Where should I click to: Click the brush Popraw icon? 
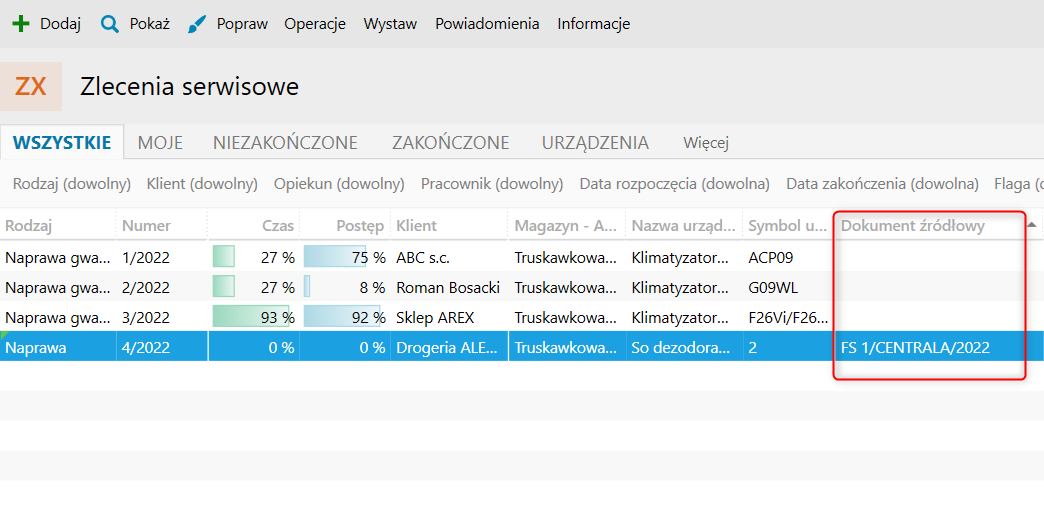click(197, 24)
